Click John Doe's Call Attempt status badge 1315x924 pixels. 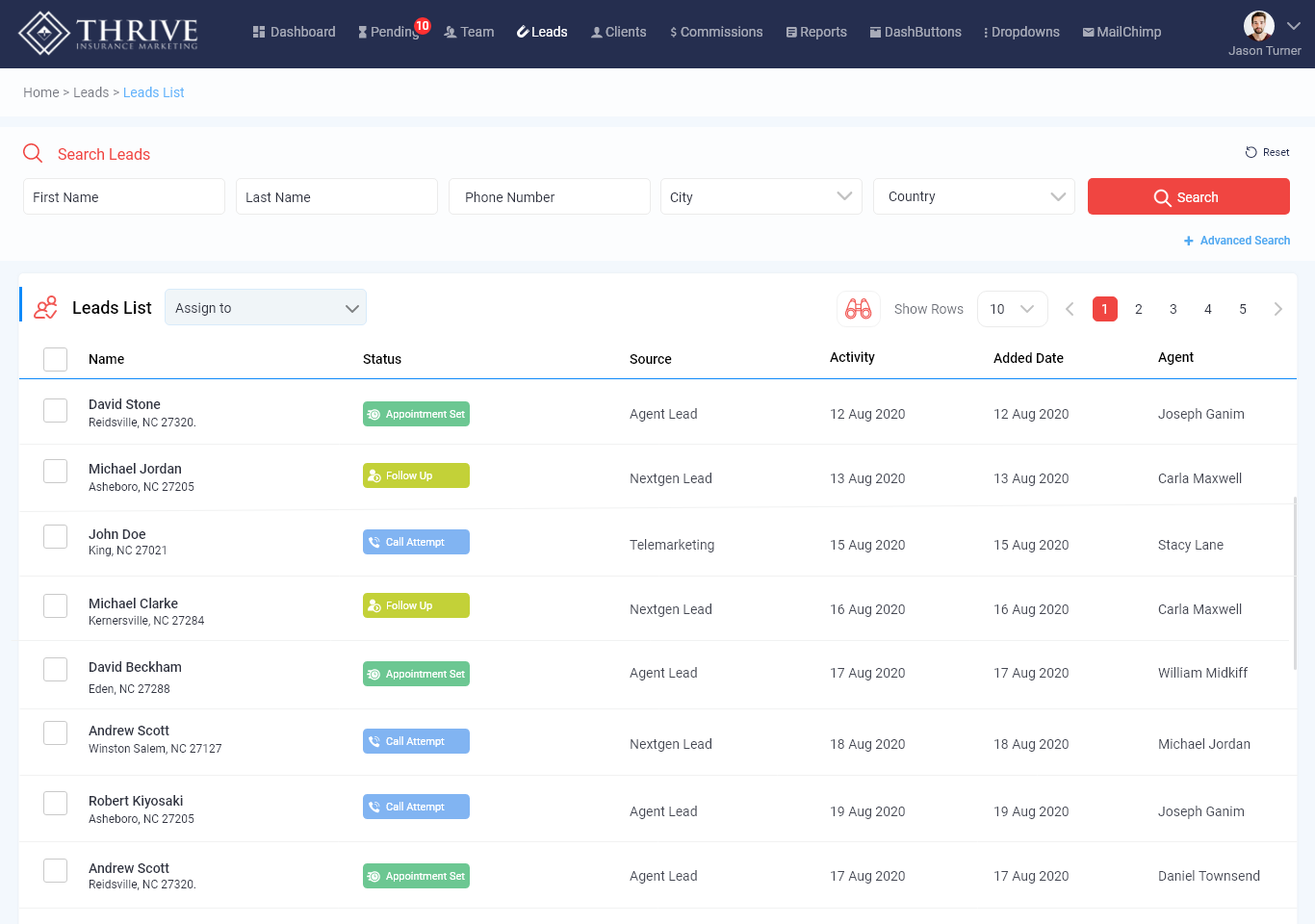point(416,542)
